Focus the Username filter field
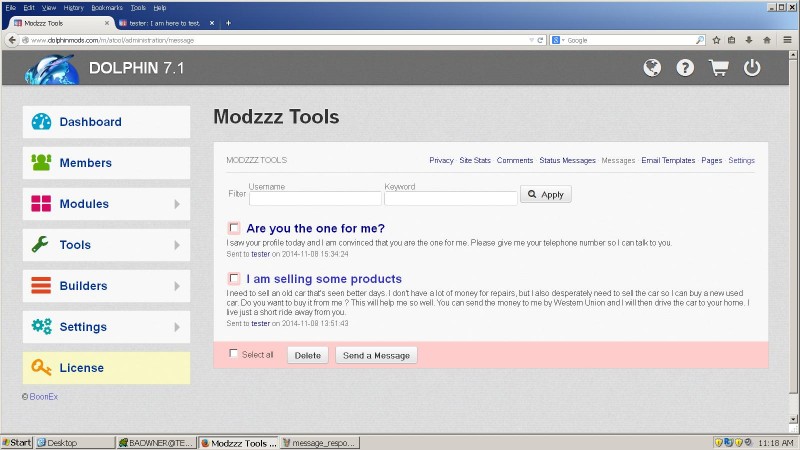 coord(315,198)
